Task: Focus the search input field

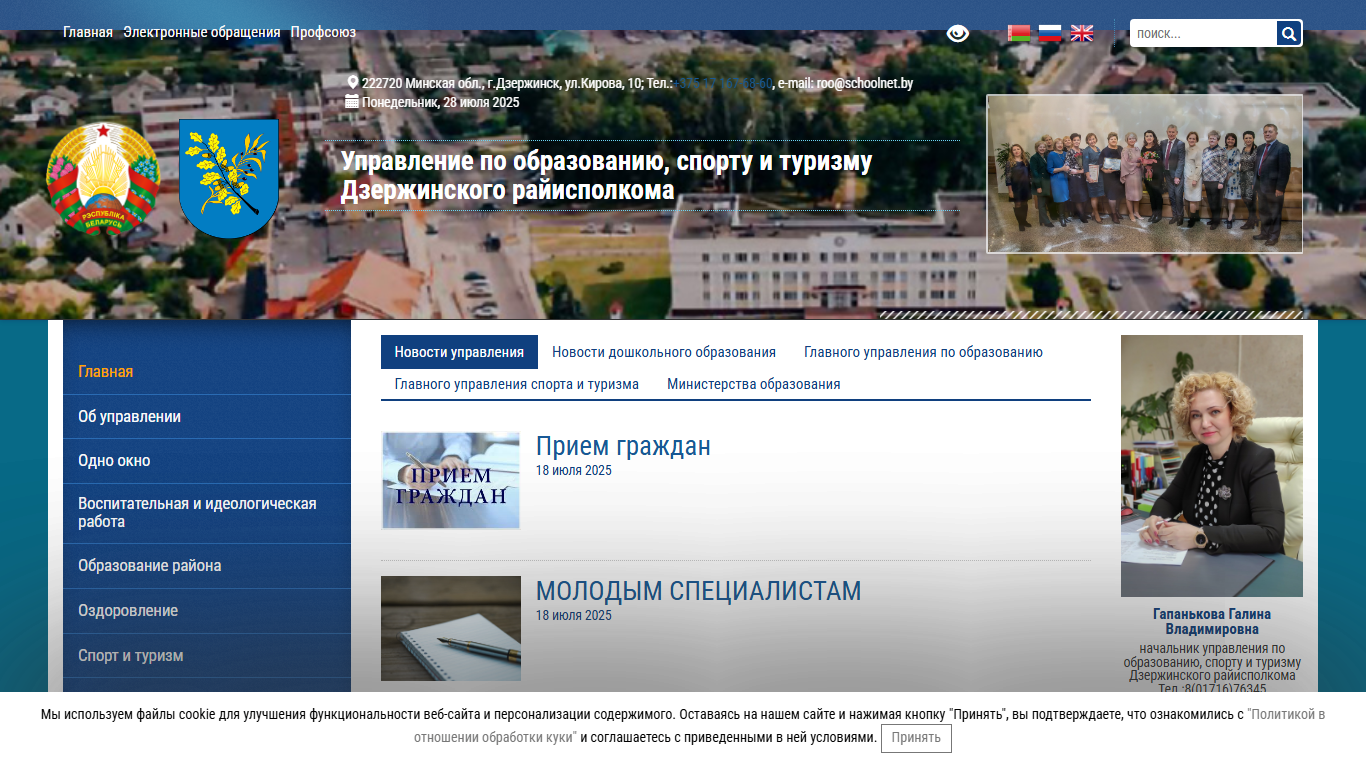Action: coord(1204,33)
